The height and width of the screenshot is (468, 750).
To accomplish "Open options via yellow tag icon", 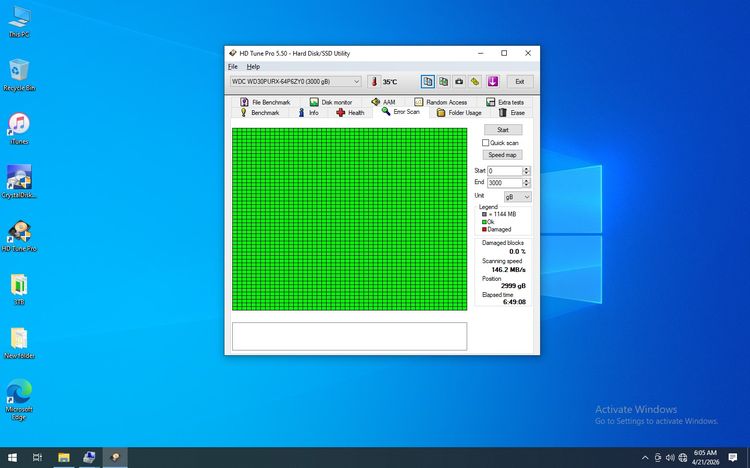I will pyautogui.click(x=475, y=81).
